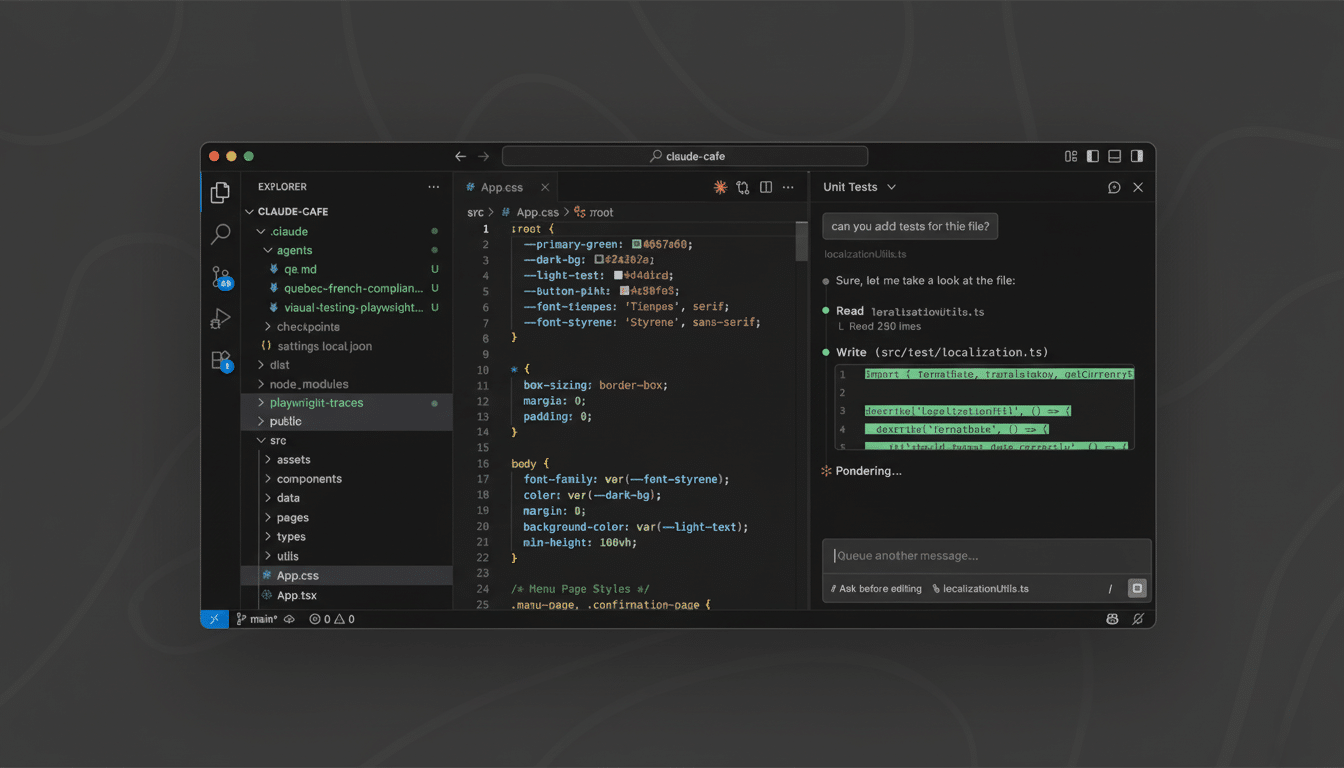Image resolution: width=1344 pixels, height=768 pixels.
Task: Toggle the bottom panel layout button
Action: 1114,156
